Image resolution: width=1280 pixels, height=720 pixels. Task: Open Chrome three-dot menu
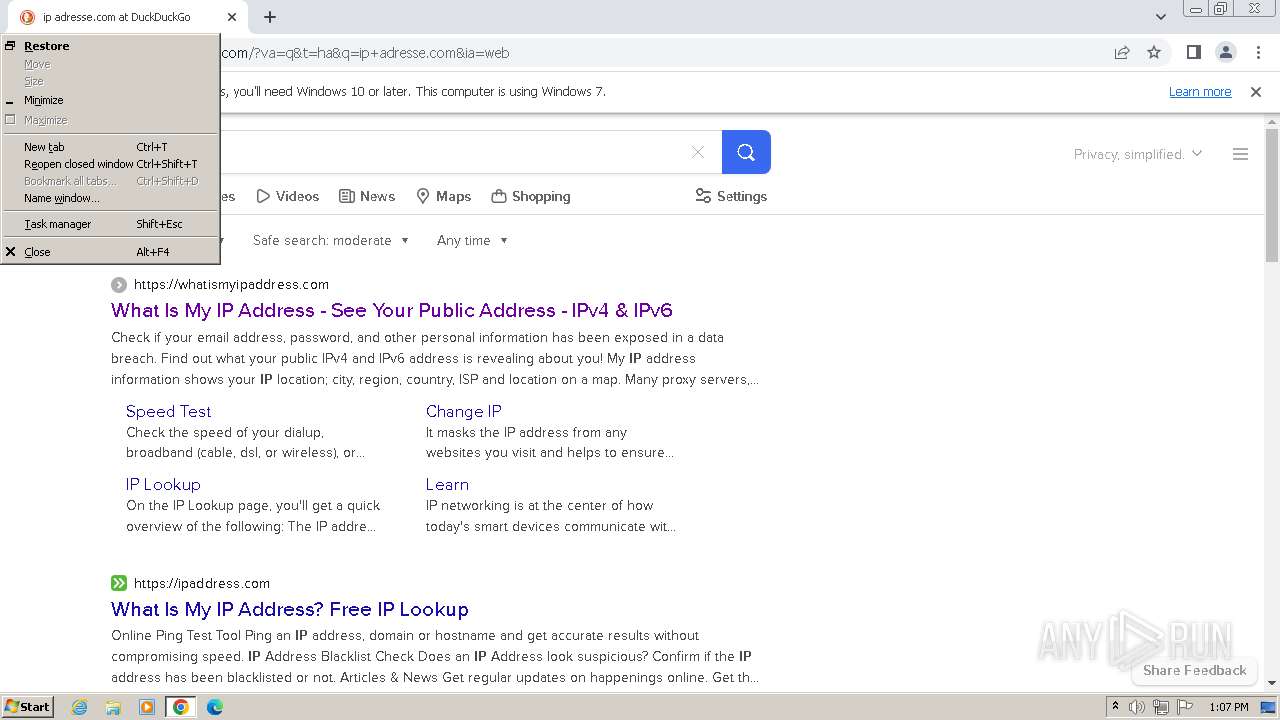click(x=1258, y=53)
